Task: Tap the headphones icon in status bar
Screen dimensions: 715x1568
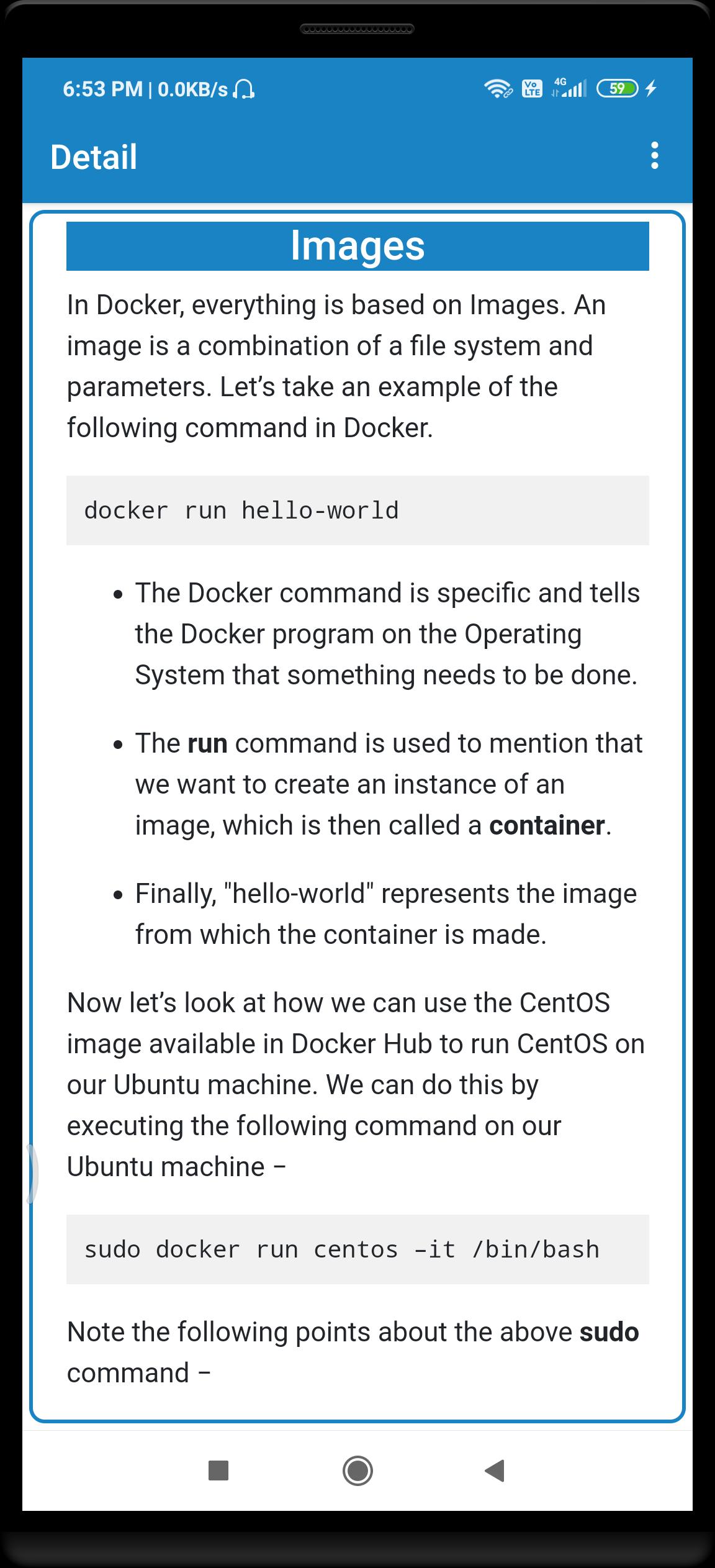Action: 243,89
